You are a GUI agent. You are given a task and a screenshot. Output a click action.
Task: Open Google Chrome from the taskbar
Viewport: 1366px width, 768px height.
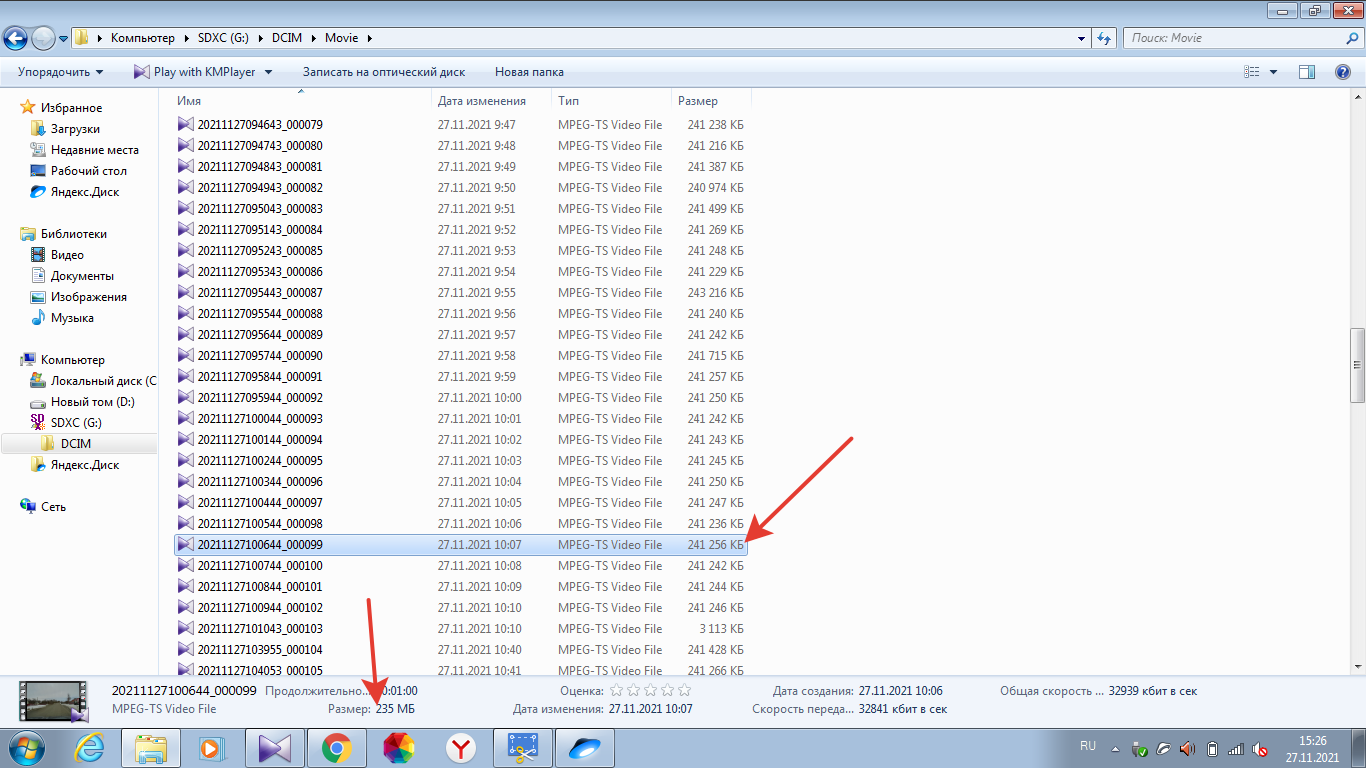(x=336, y=748)
